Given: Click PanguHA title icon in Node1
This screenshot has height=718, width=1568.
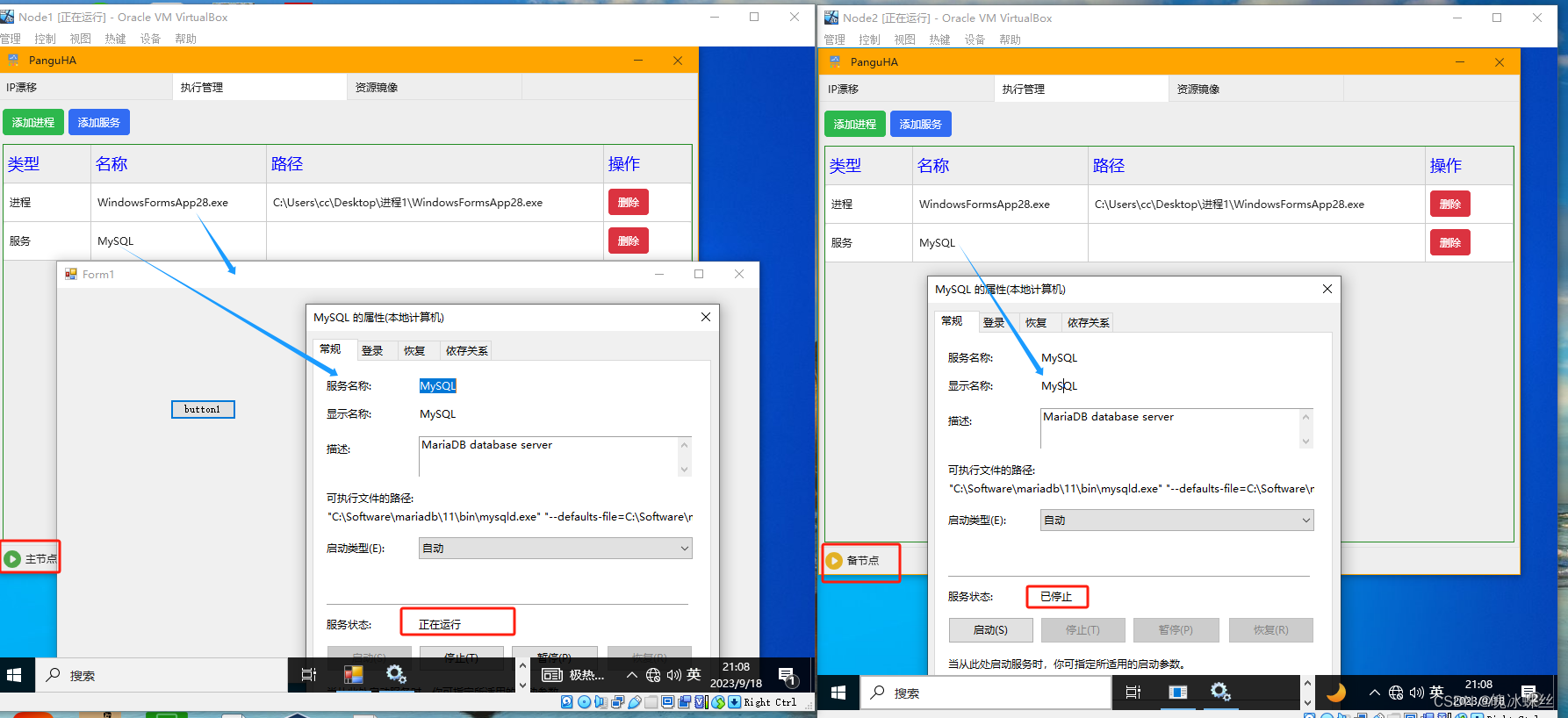Looking at the screenshot, I should [x=13, y=60].
